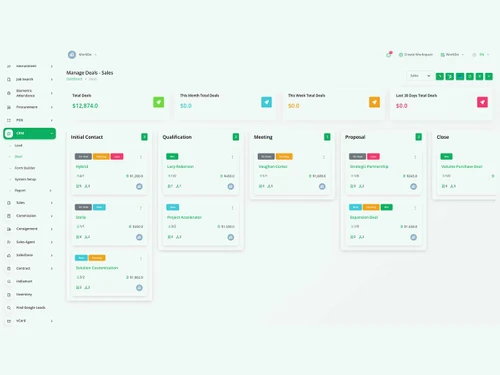Screen dimensions: 500x375
Task: Click the Dashboard breadcrumb link
Action: pyautogui.click(x=74, y=79)
